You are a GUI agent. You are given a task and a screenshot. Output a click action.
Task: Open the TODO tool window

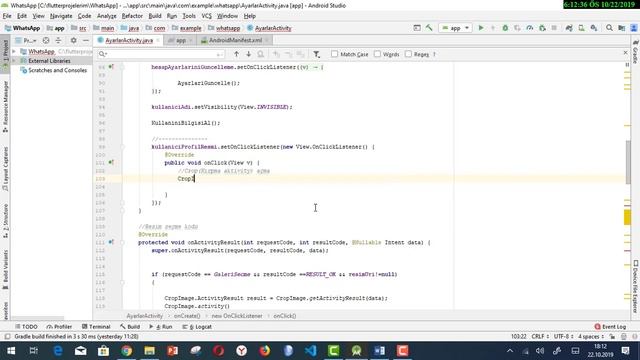26,327
